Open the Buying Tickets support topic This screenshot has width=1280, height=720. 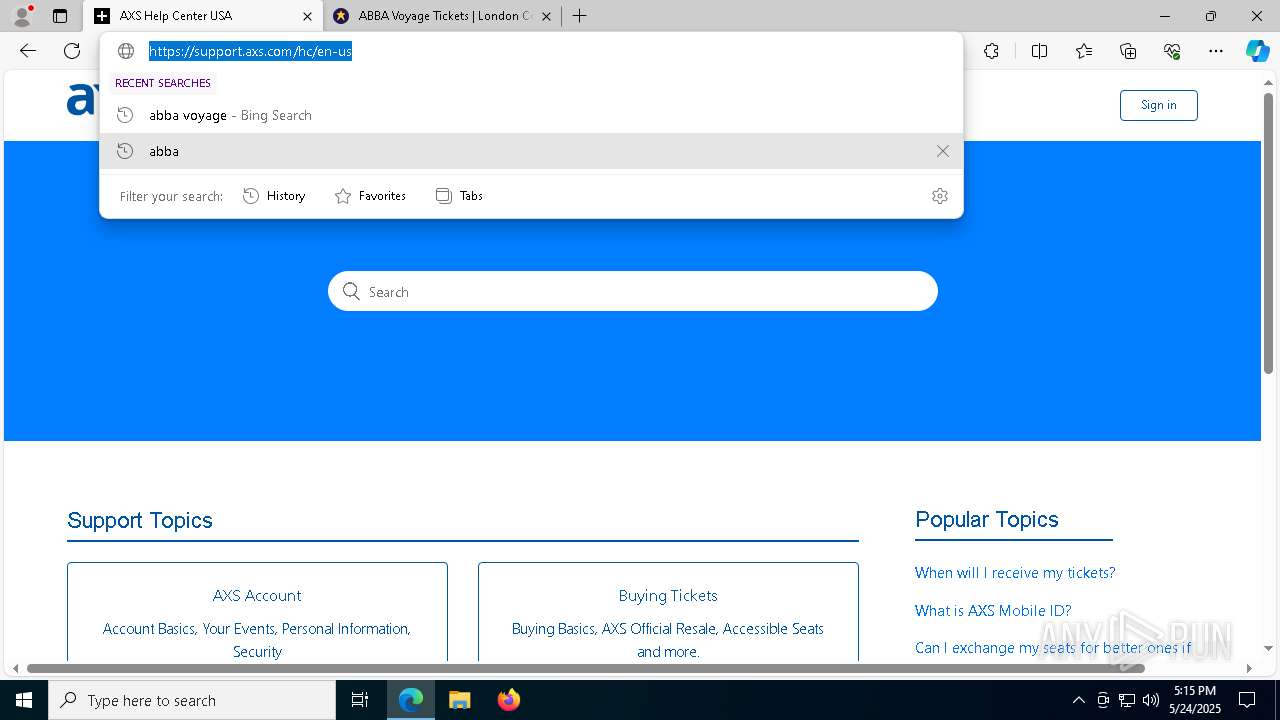click(x=668, y=610)
